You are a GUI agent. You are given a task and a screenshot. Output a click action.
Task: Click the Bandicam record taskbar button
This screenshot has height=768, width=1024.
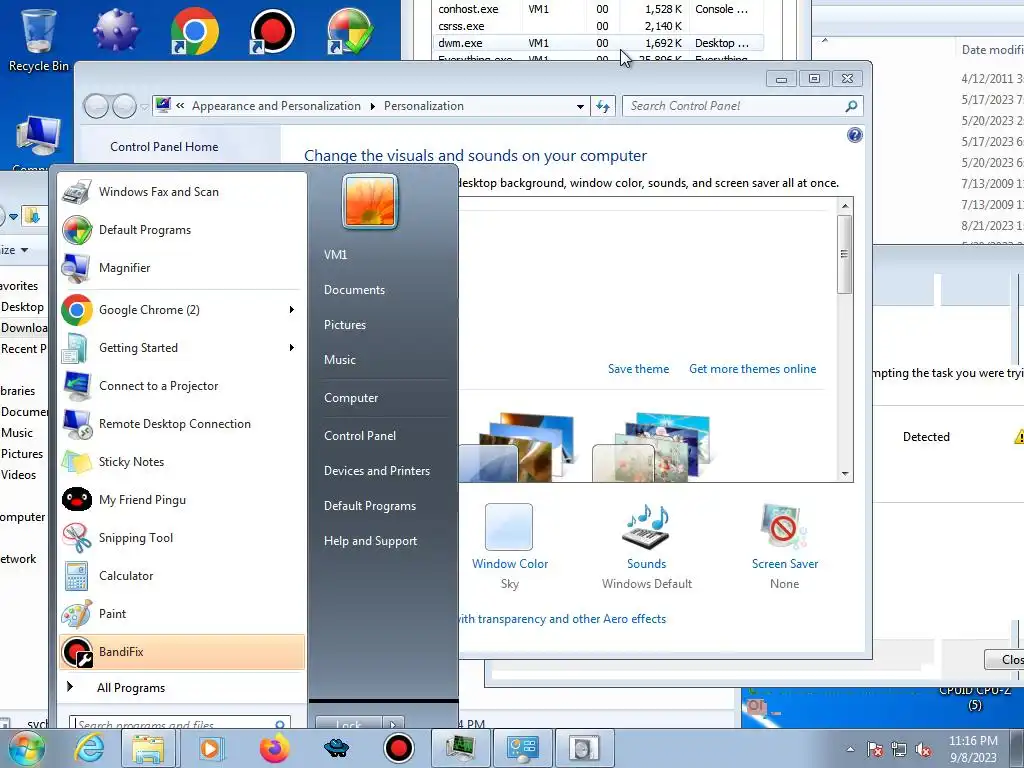(x=398, y=748)
